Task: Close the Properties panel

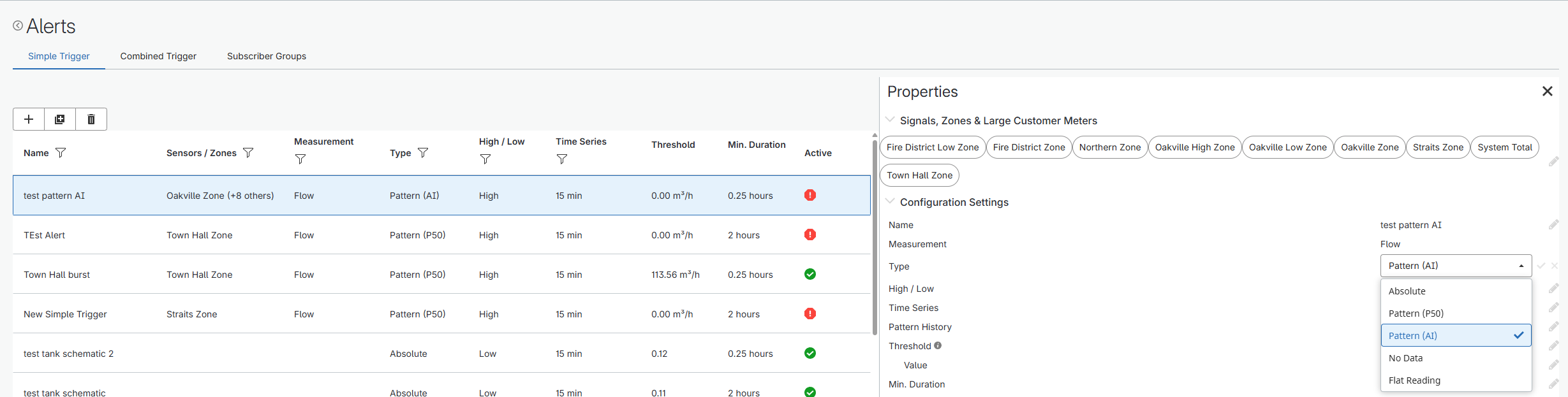Action: coord(1547,91)
